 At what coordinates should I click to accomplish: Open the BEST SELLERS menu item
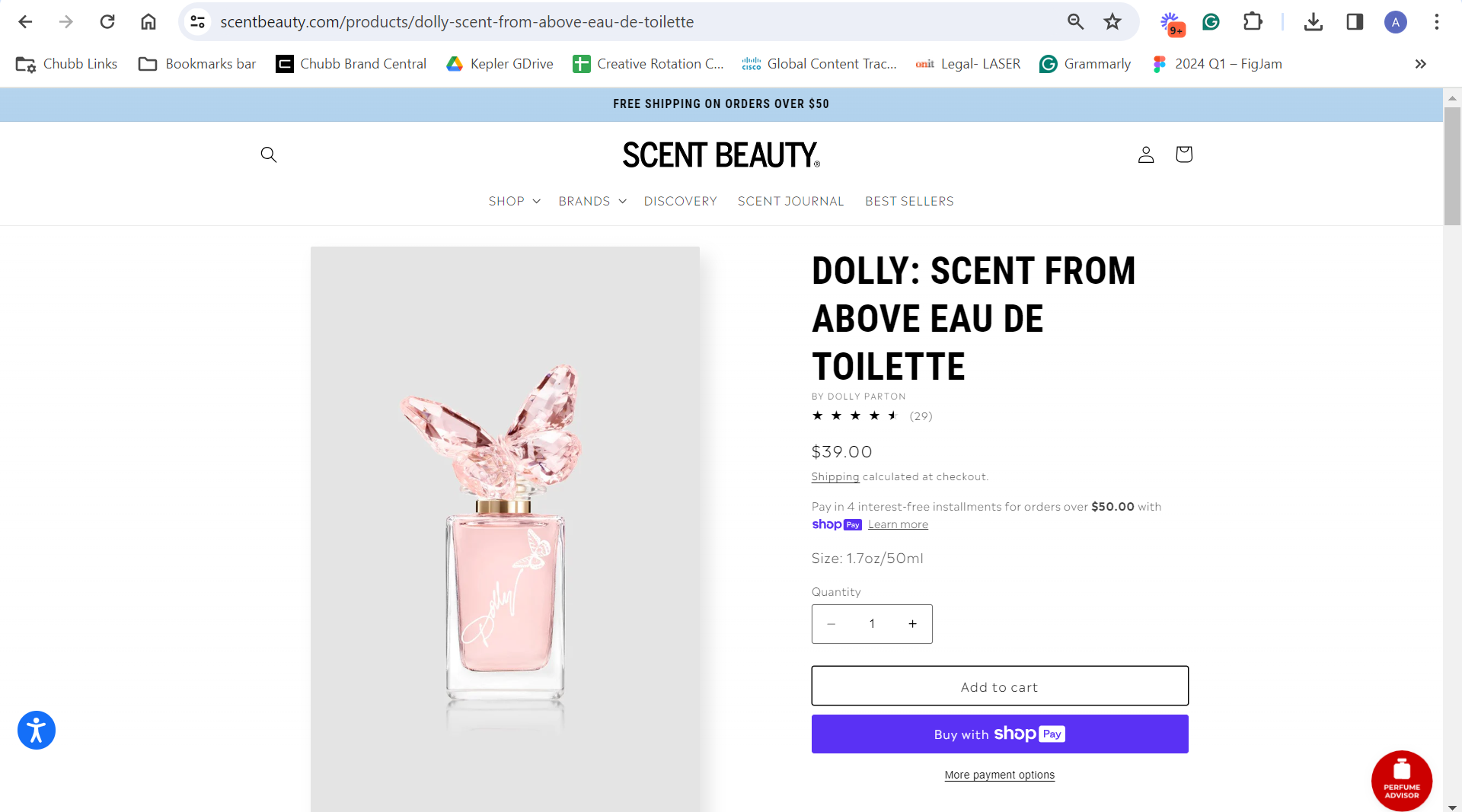pos(909,201)
